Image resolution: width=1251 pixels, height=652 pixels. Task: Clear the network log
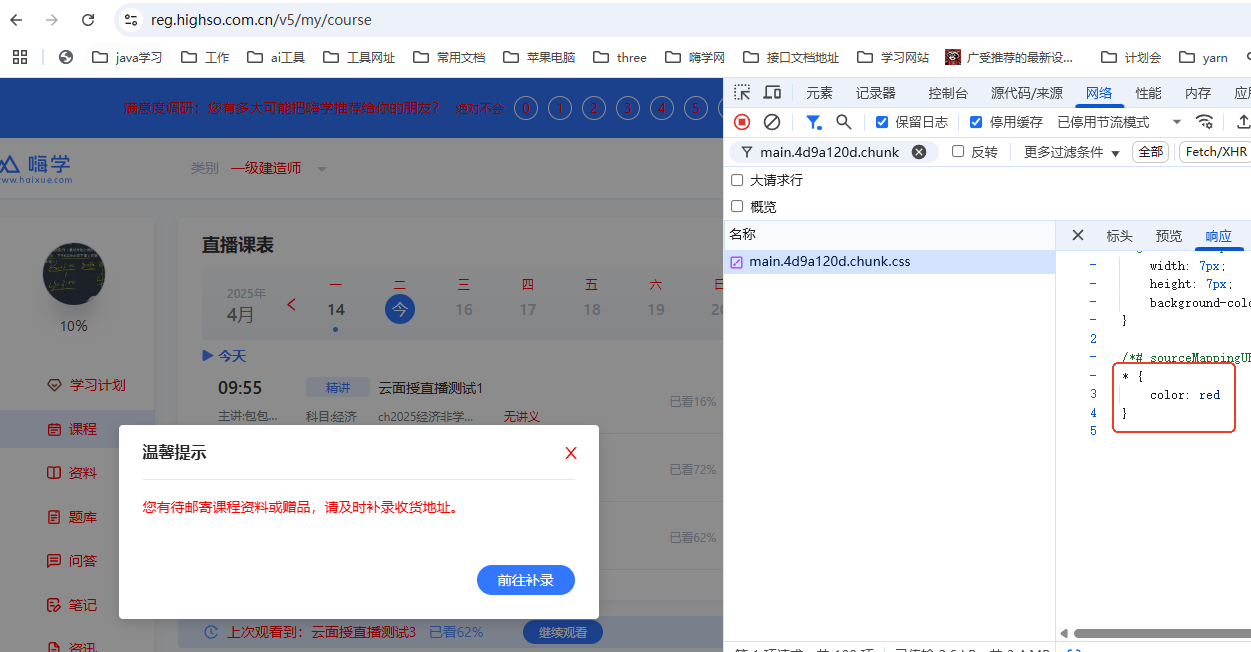tap(772, 122)
